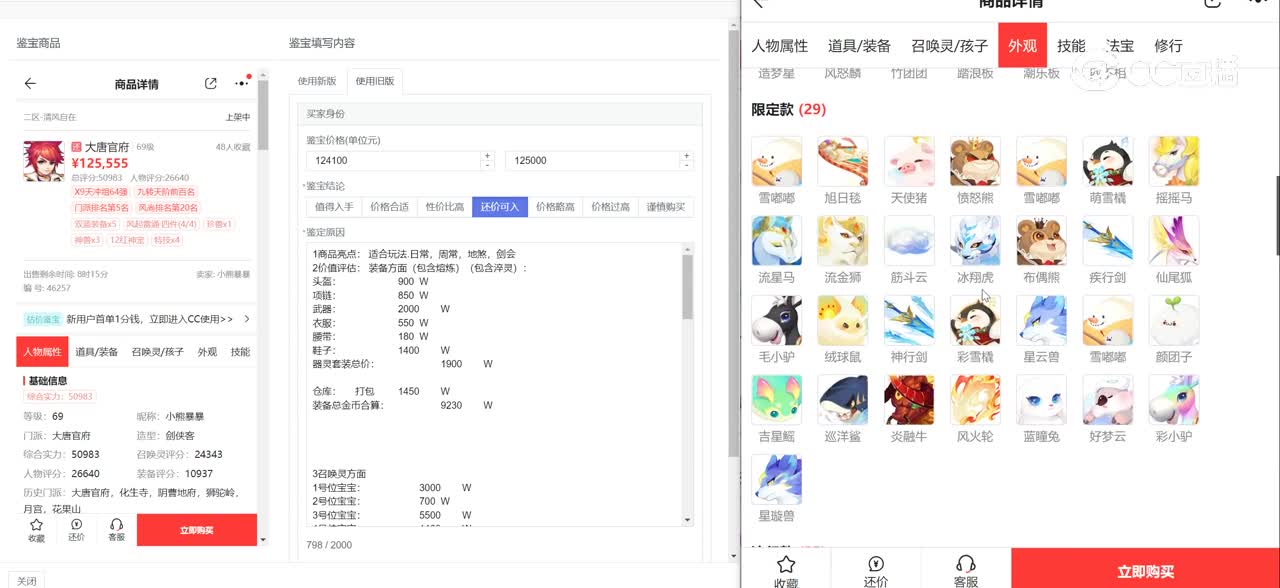Click 客服 headset in the right panel
The height and width of the screenshot is (588, 1280).
coord(966,570)
